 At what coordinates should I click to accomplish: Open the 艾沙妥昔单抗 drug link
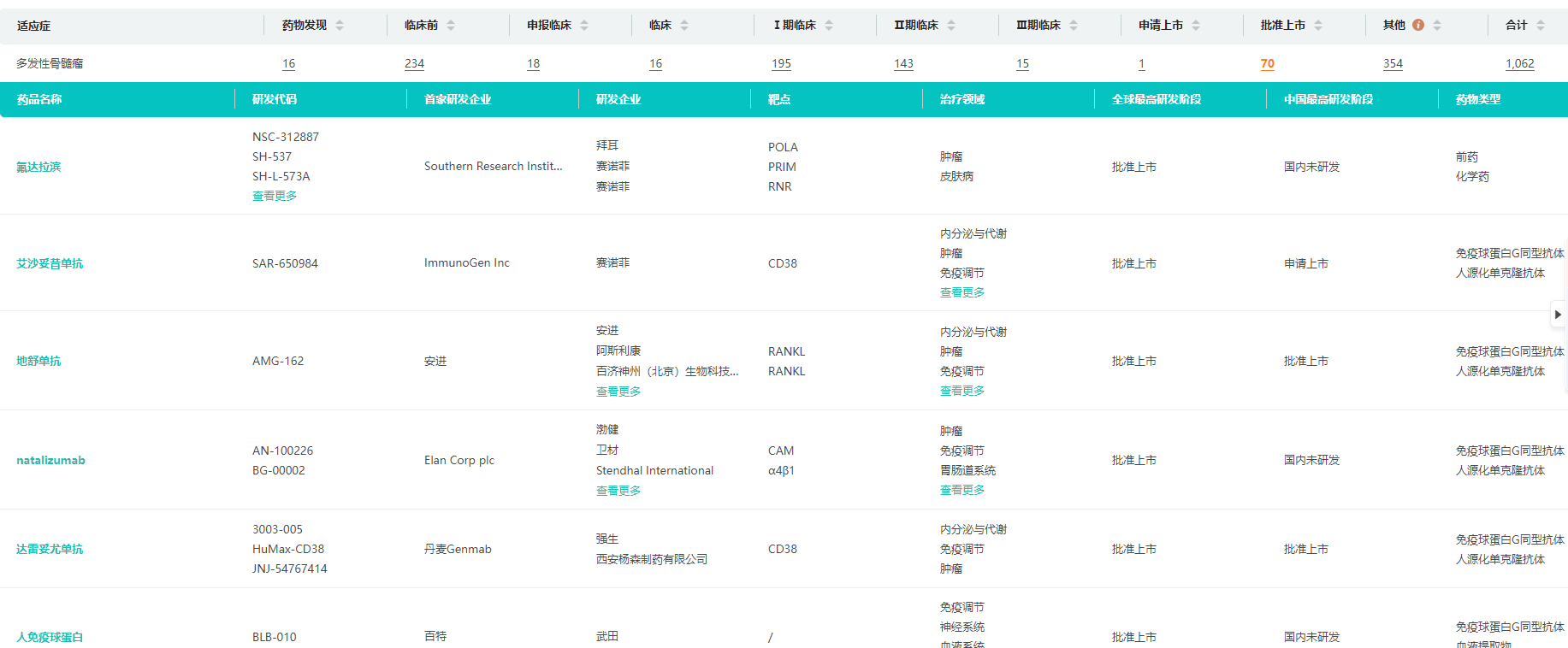coord(50,263)
